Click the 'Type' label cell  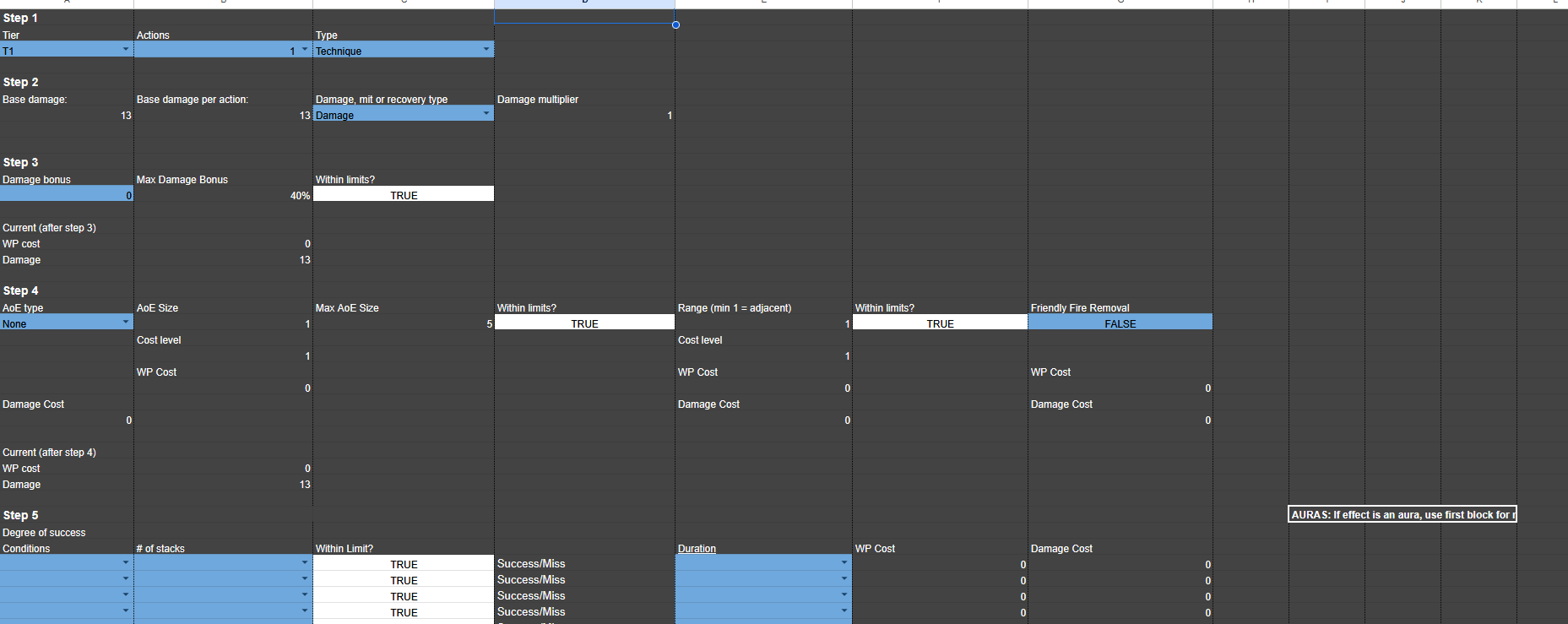326,35
